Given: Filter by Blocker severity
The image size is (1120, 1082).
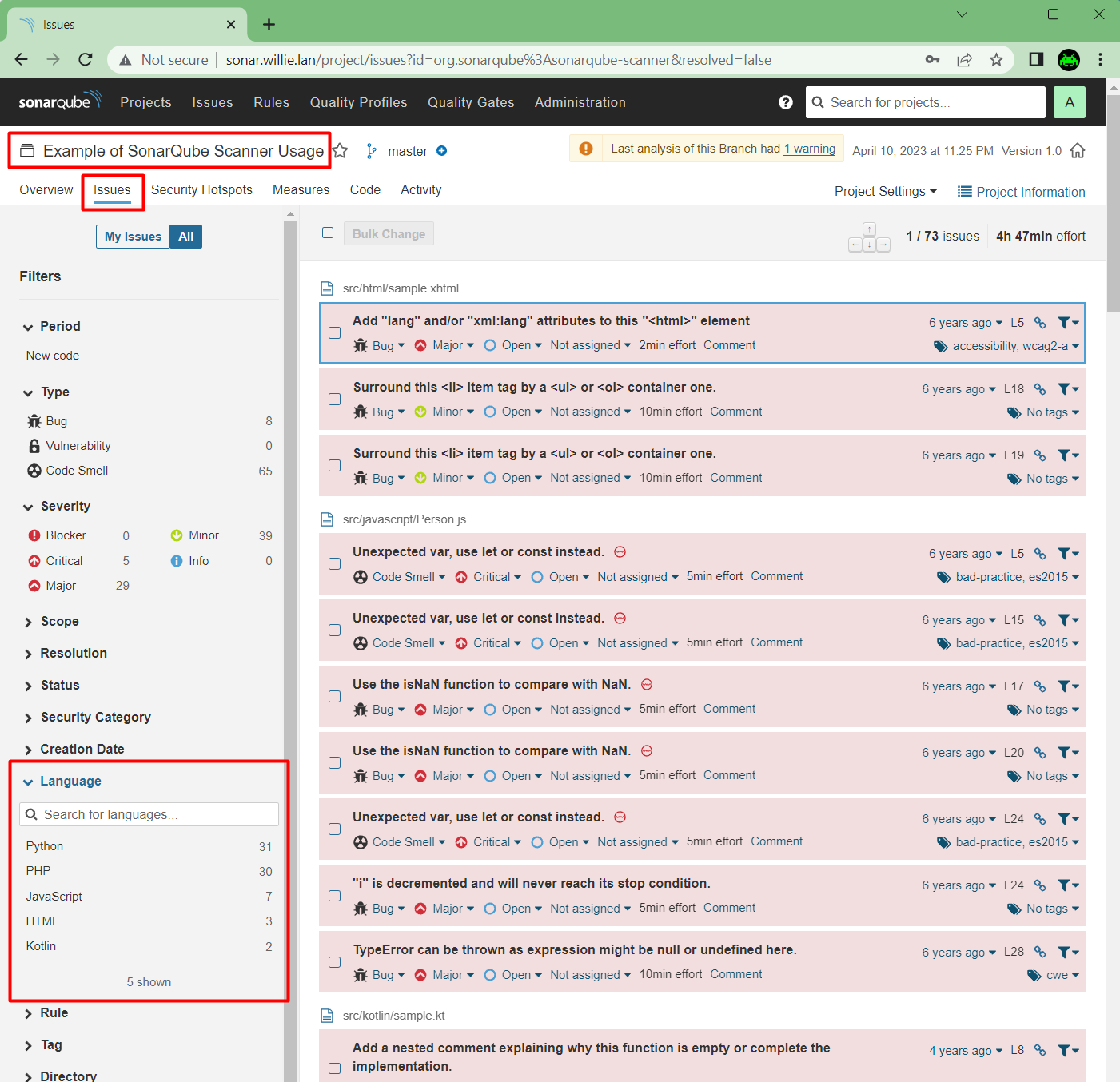Looking at the screenshot, I should coord(78,535).
